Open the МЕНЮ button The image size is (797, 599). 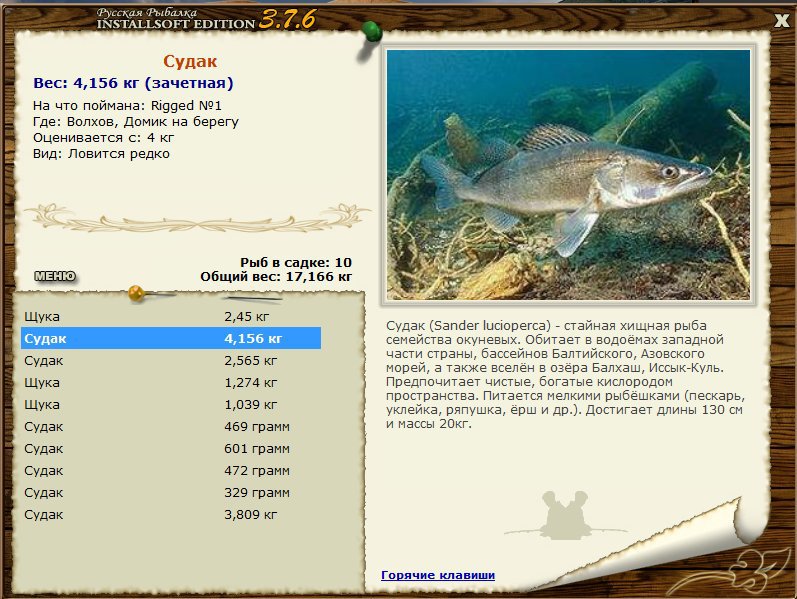55,276
